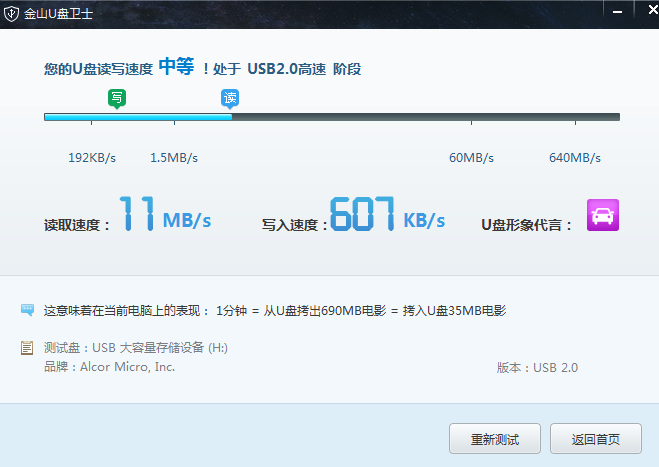Click the purple car mascot icon
This screenshot has height=467, width=659.
click(603, 215)
